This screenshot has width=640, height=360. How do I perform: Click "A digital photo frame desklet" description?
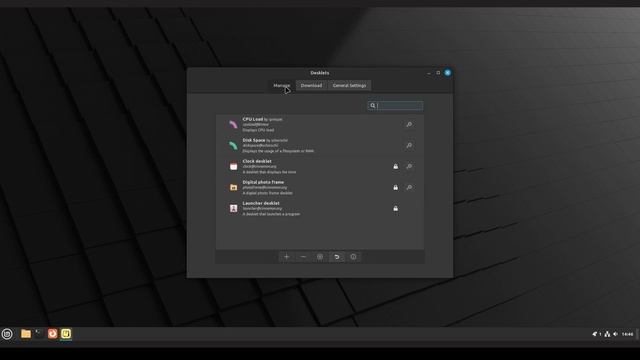click(268, 193)
